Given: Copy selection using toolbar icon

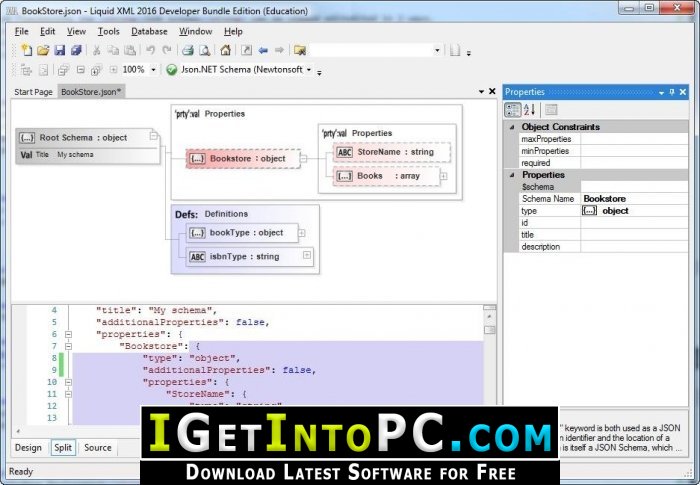Looking at the screenshot, I should 113,50.
